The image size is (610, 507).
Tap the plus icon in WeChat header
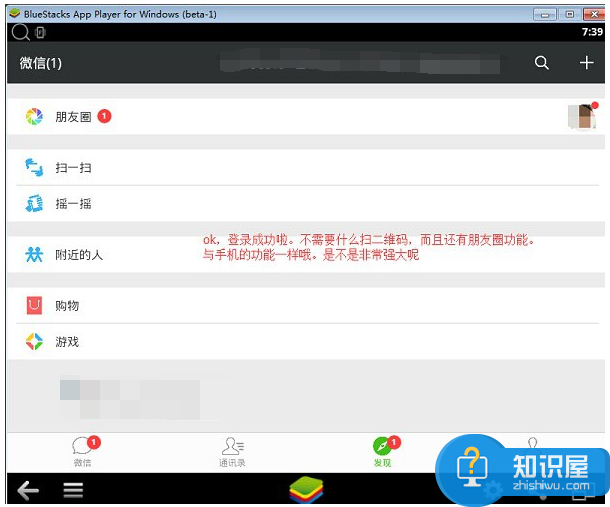(x=586, y=62)
